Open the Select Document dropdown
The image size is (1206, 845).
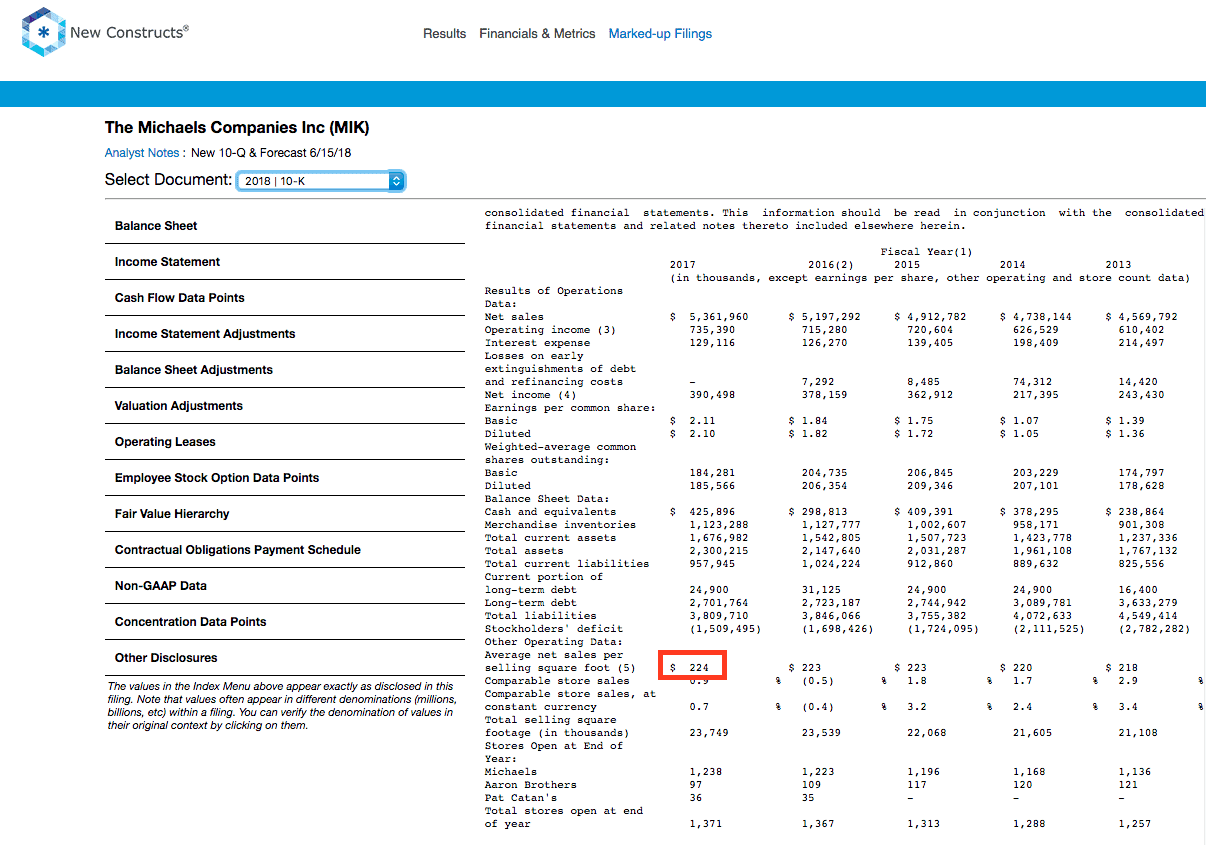(320, 181)
